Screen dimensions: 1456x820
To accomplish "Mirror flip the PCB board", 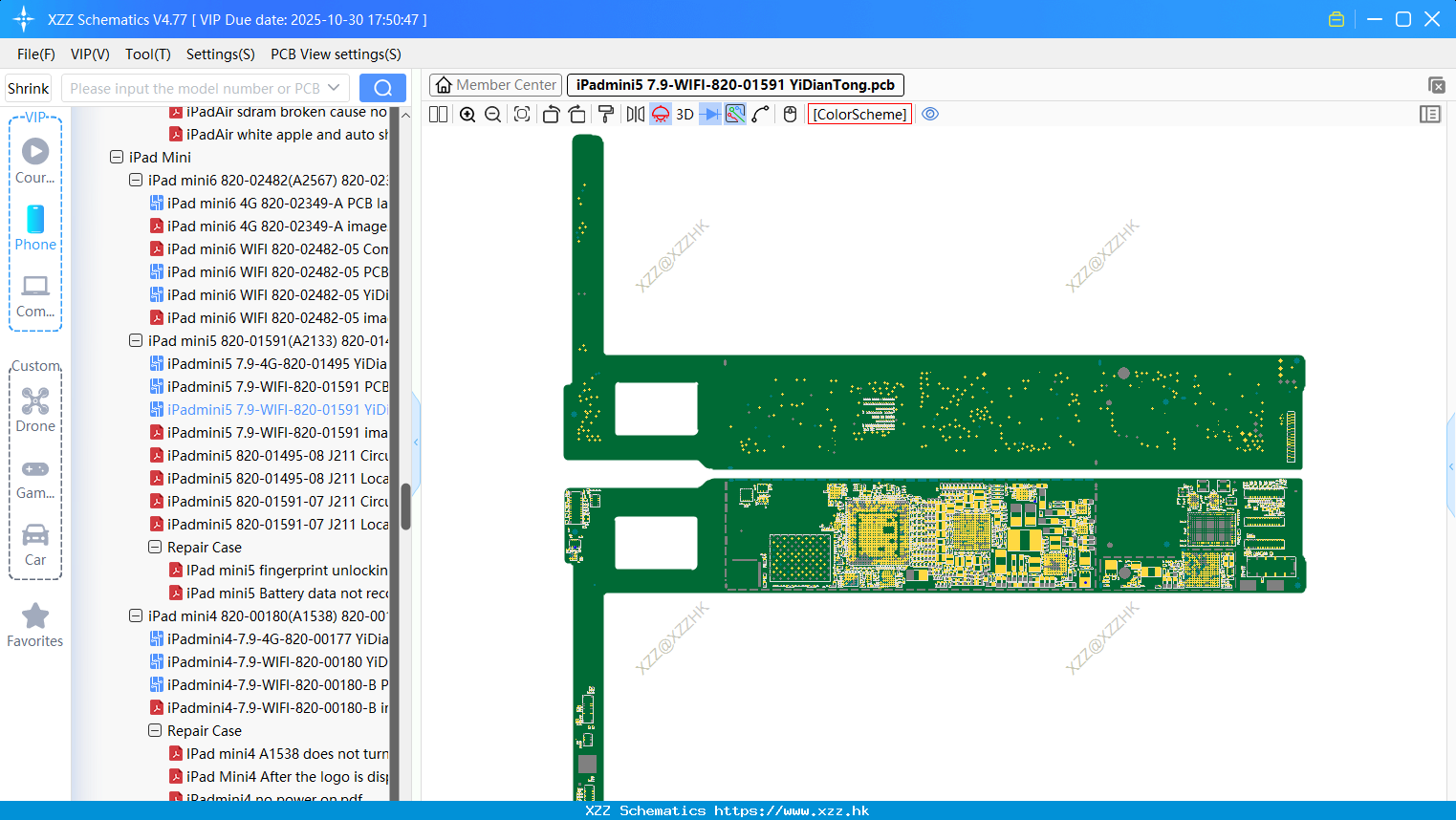I will tap(635, 115).
